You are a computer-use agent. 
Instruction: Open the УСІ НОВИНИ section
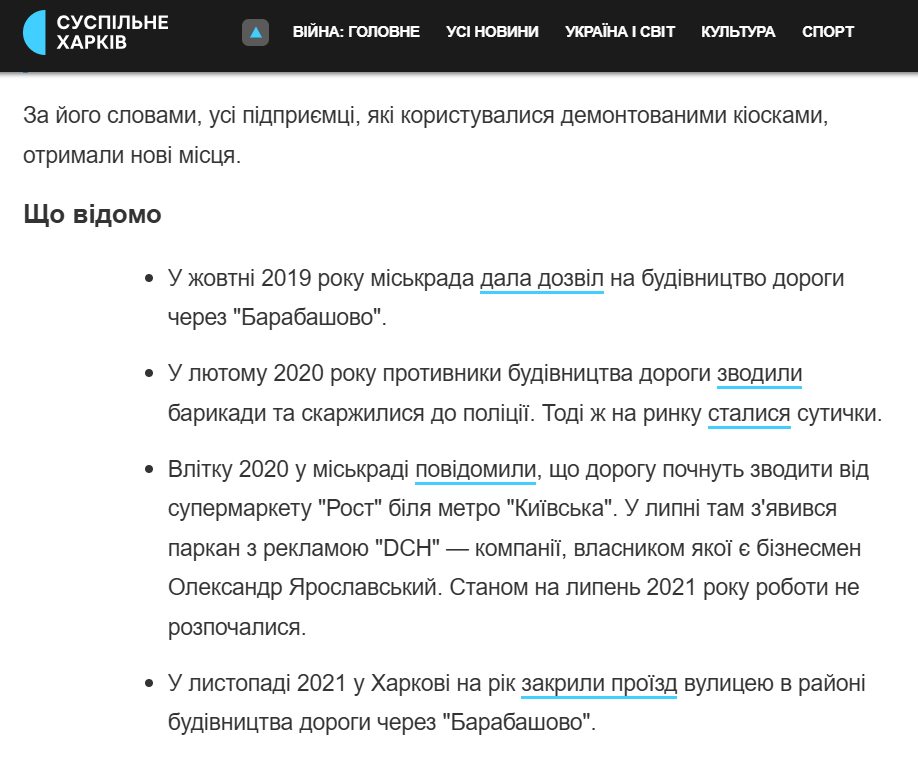click(x=492, y=32)
